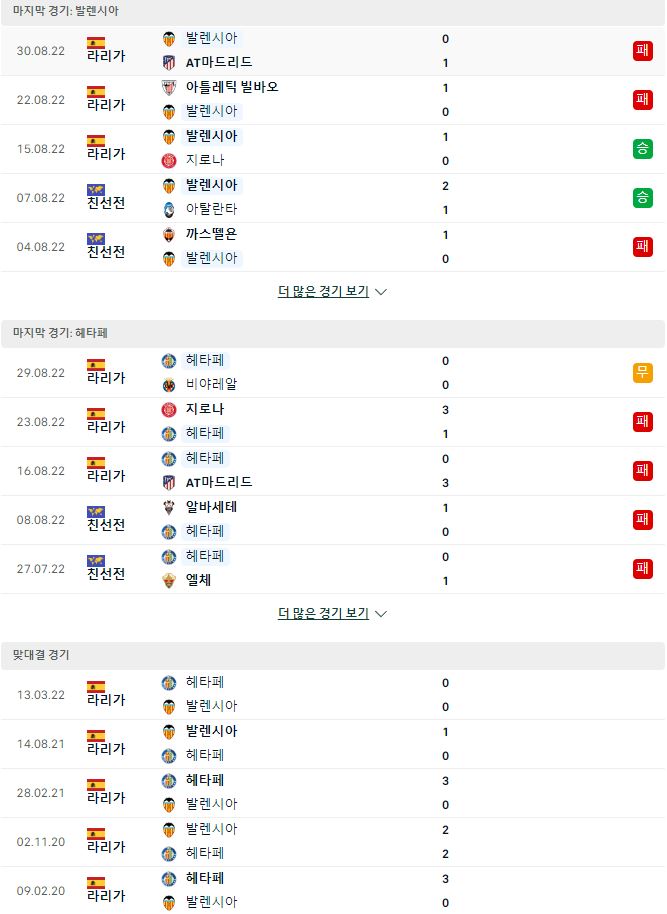Click the AT마드리드 crest in 30.08.22 match
The height and width of the screenshot is (914, 667).
pos(168,62)
